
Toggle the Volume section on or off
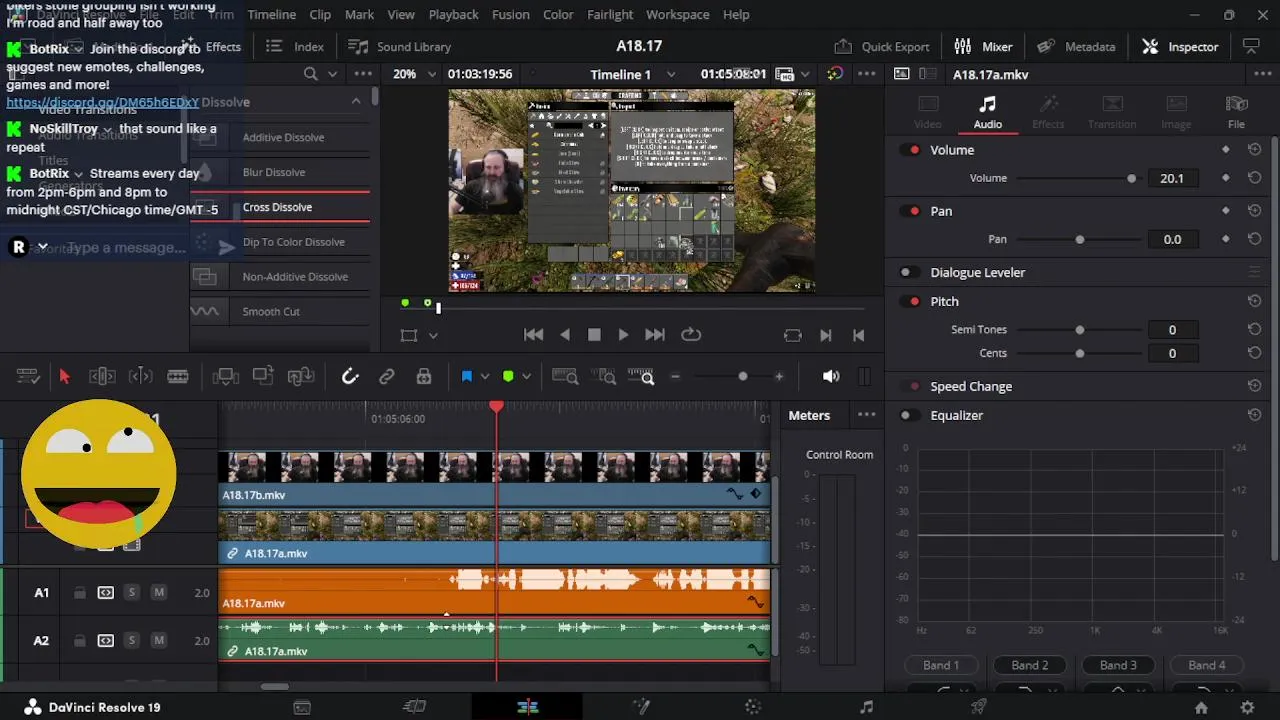click(911, 150)
